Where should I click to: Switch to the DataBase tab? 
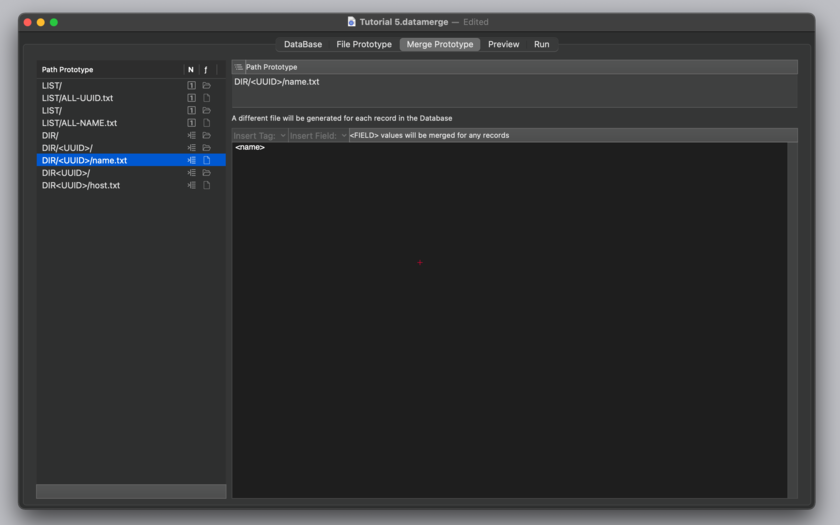(303, 44)
